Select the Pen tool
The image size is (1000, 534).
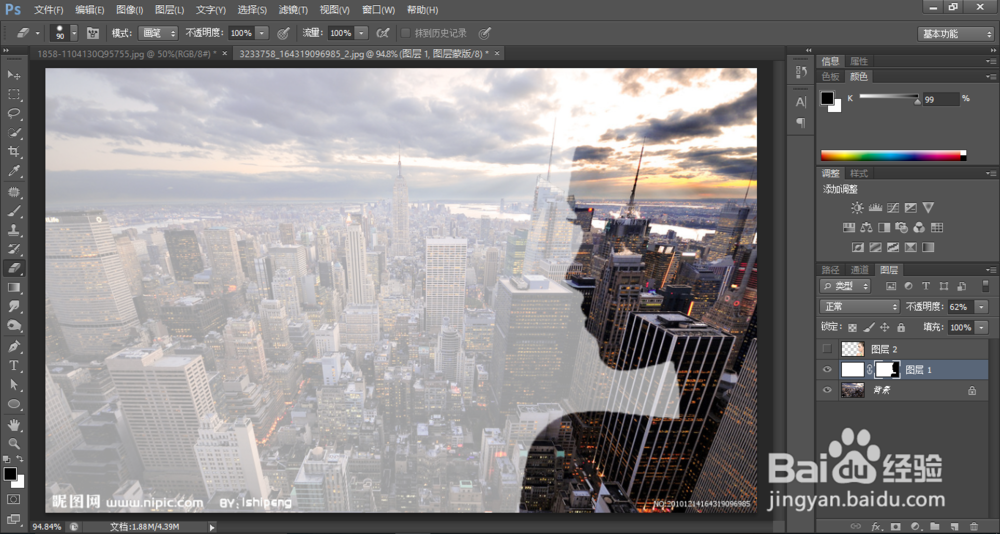tap(14, 346)
